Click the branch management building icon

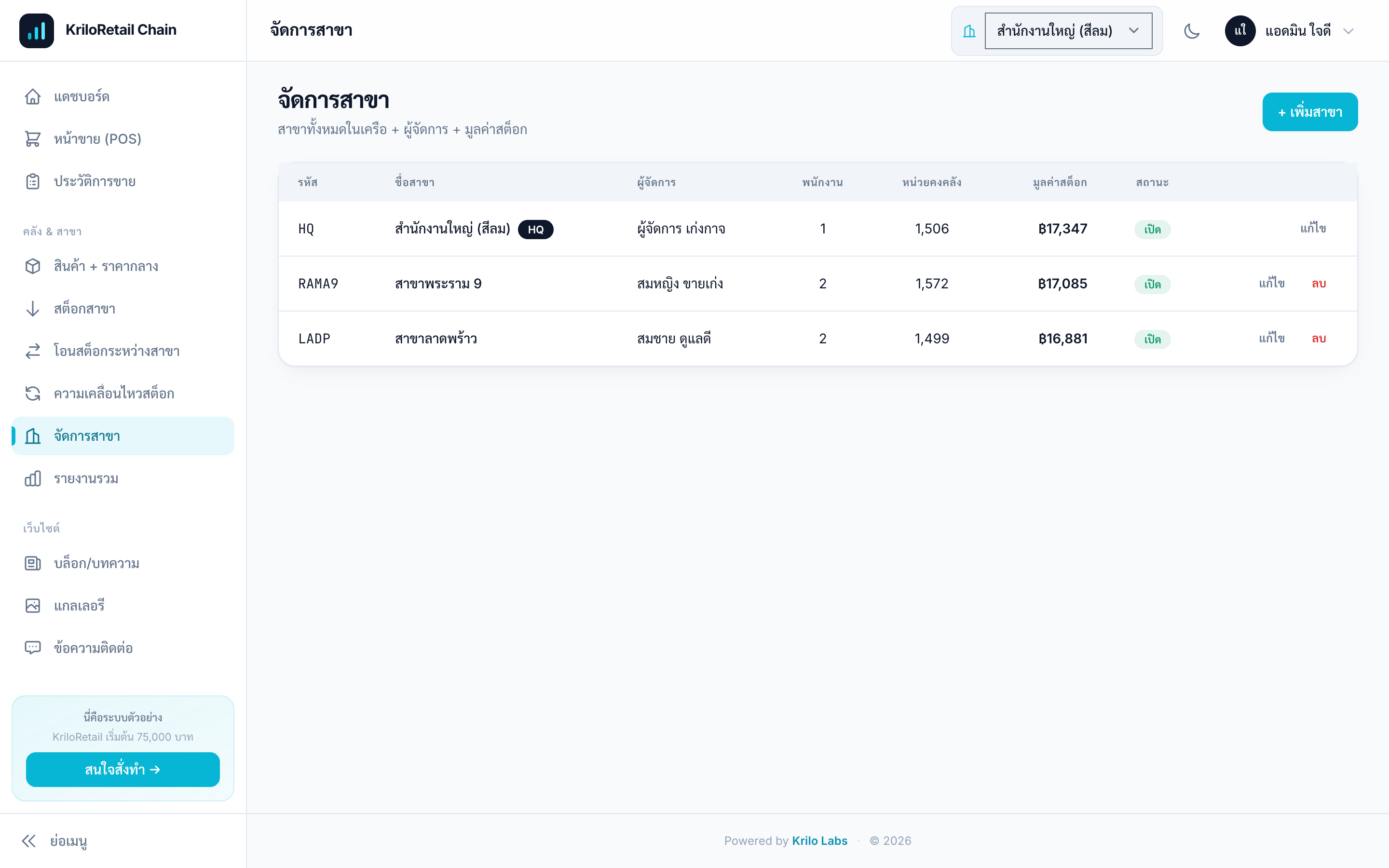(33, 436)
